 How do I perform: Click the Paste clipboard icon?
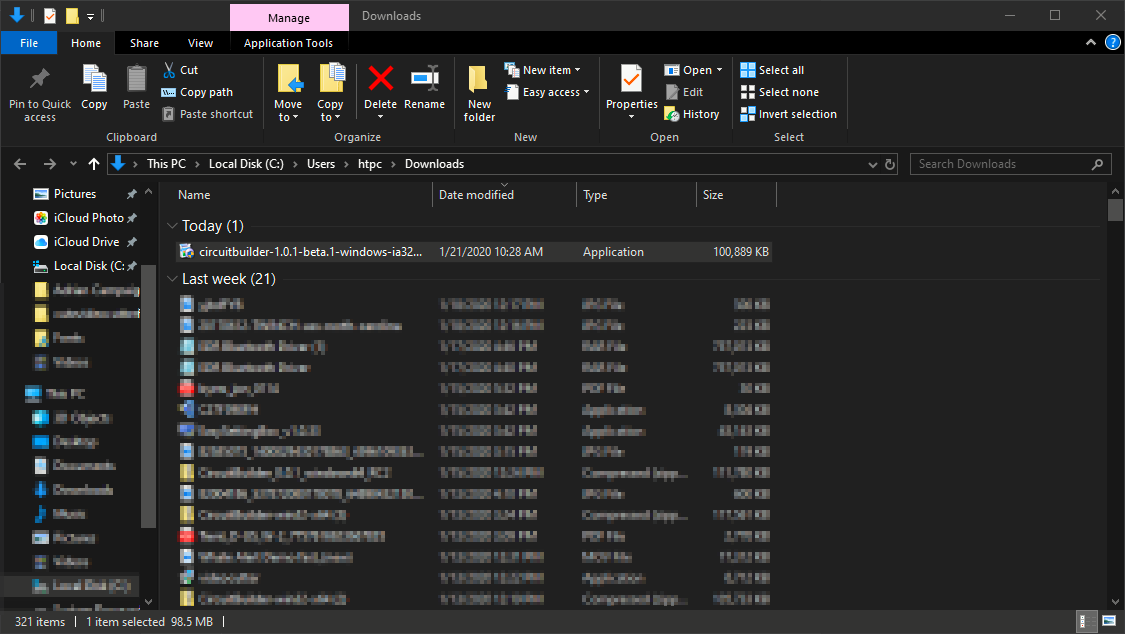click(136, 79)
